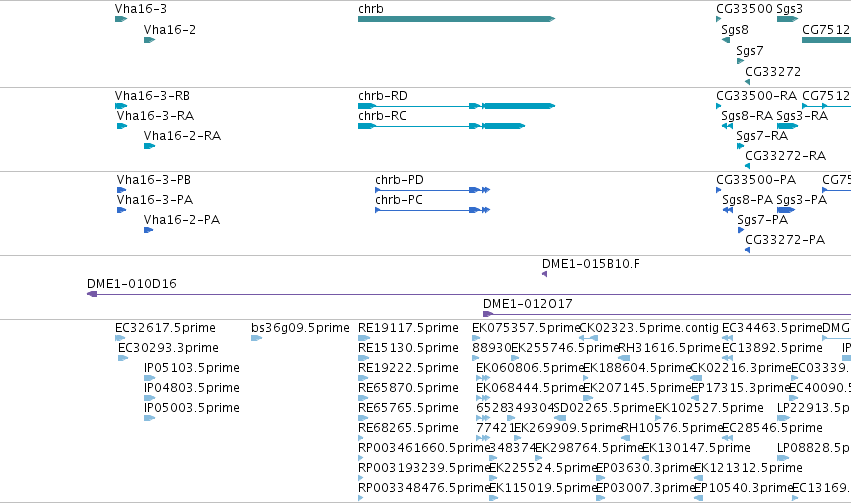851x503 pixels.
Task: Click the LP08828.5prime label
Action: pos(814,448)
